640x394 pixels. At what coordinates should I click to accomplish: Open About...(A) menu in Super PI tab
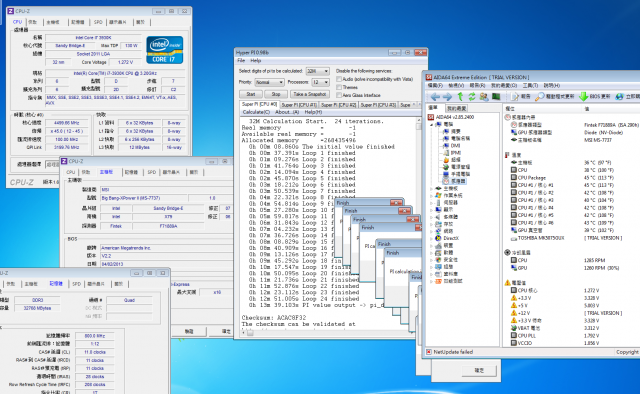[x=287, y=112]
